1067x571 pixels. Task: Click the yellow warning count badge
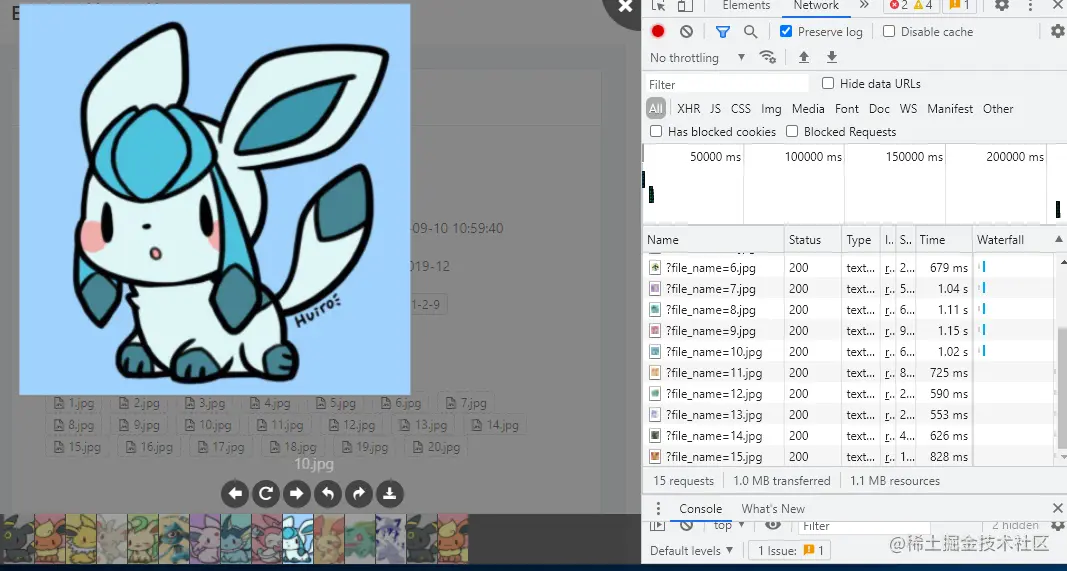(x=923, y=5)
